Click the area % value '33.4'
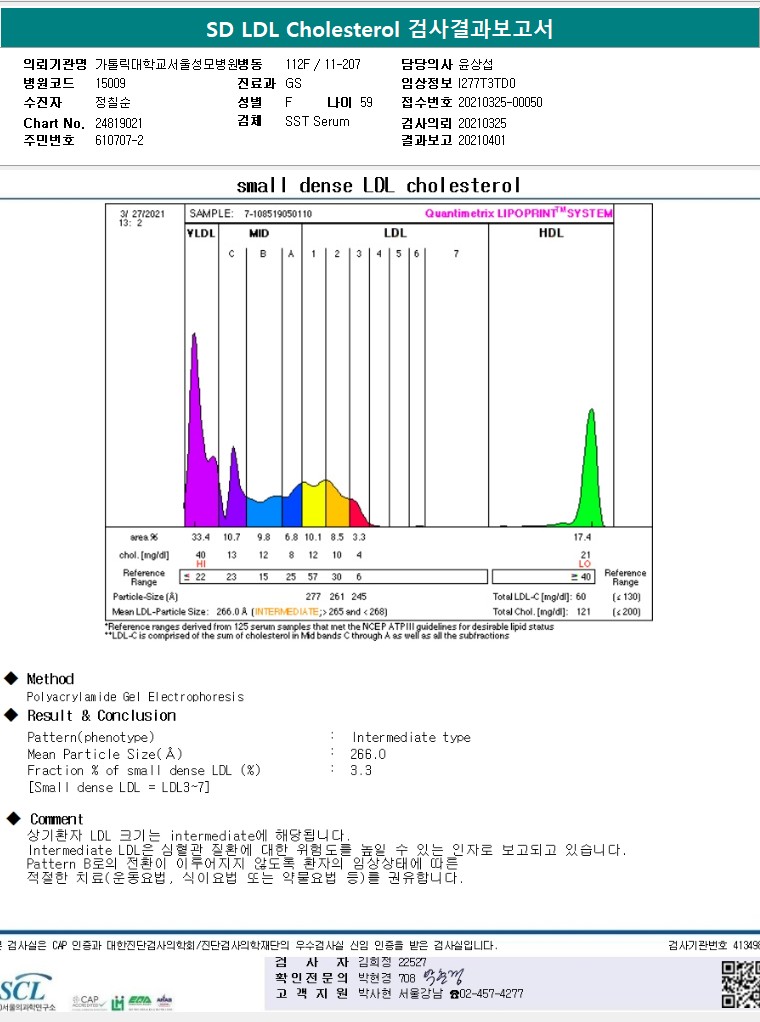This screenshot has height=1022, width=760. click(x=201, y=537)
